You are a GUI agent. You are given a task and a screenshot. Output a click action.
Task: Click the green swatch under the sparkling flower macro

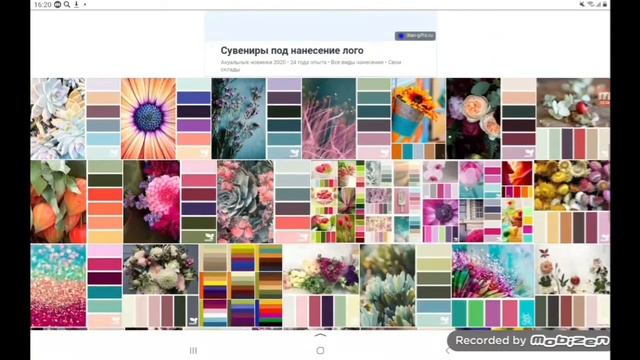point(476,313)
